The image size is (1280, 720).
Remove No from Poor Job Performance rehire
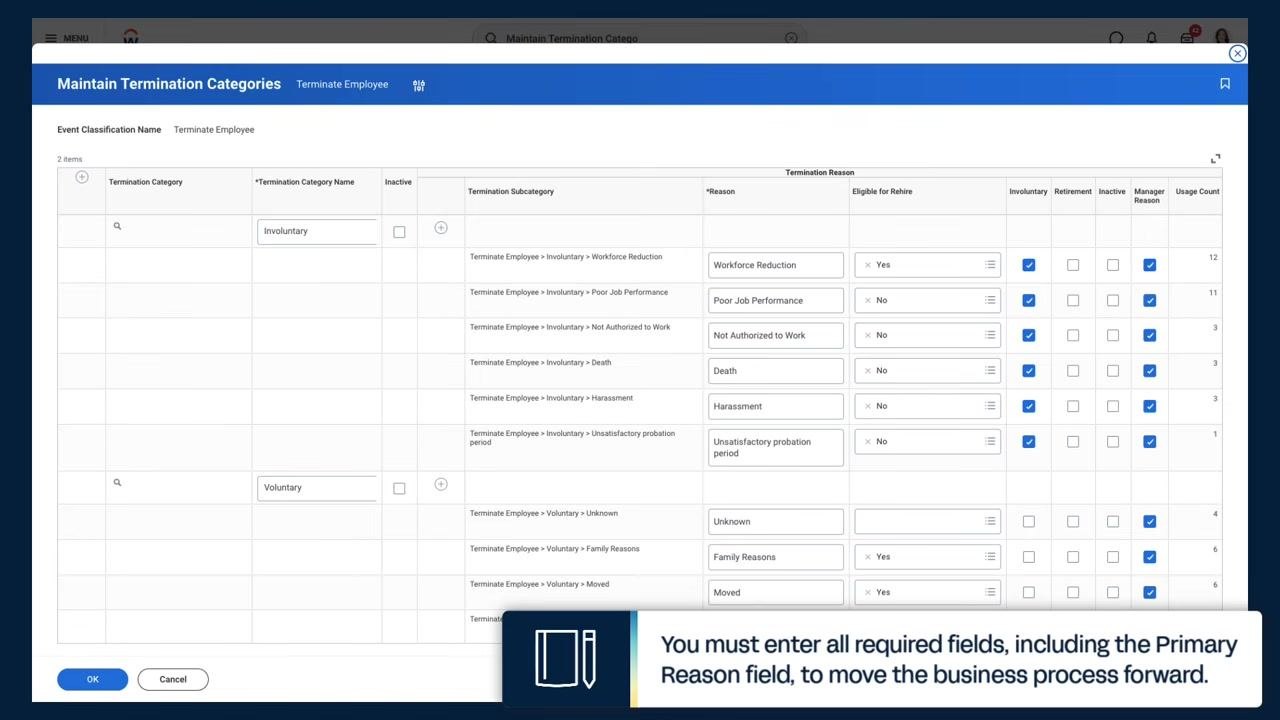[x=868, y=300]
